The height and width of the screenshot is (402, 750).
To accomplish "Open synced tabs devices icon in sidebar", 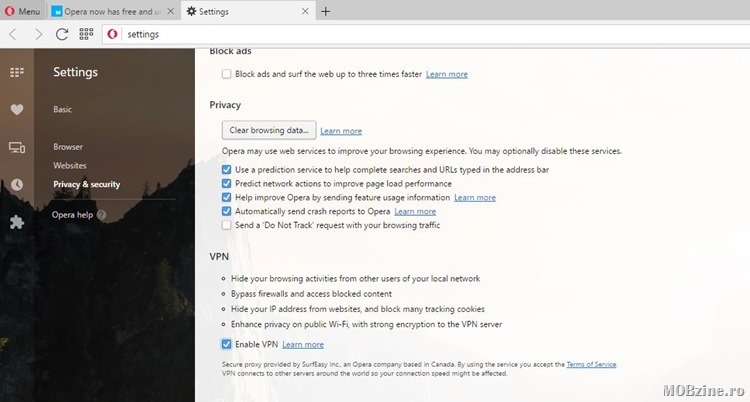I will tap(17, 147).
